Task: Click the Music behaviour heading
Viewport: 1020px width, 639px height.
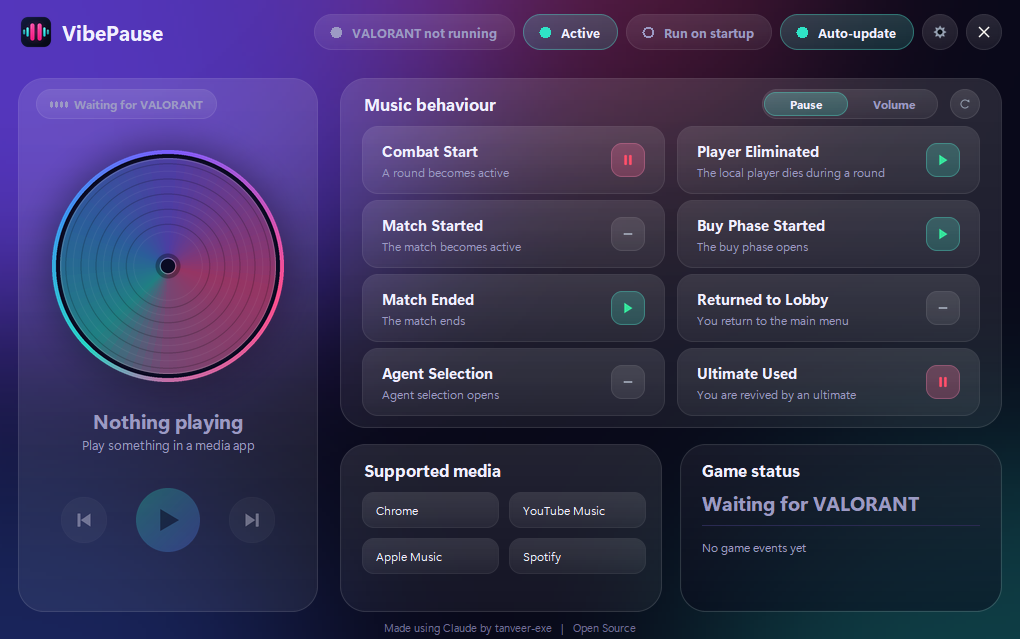Action: (x=430, y=105)
